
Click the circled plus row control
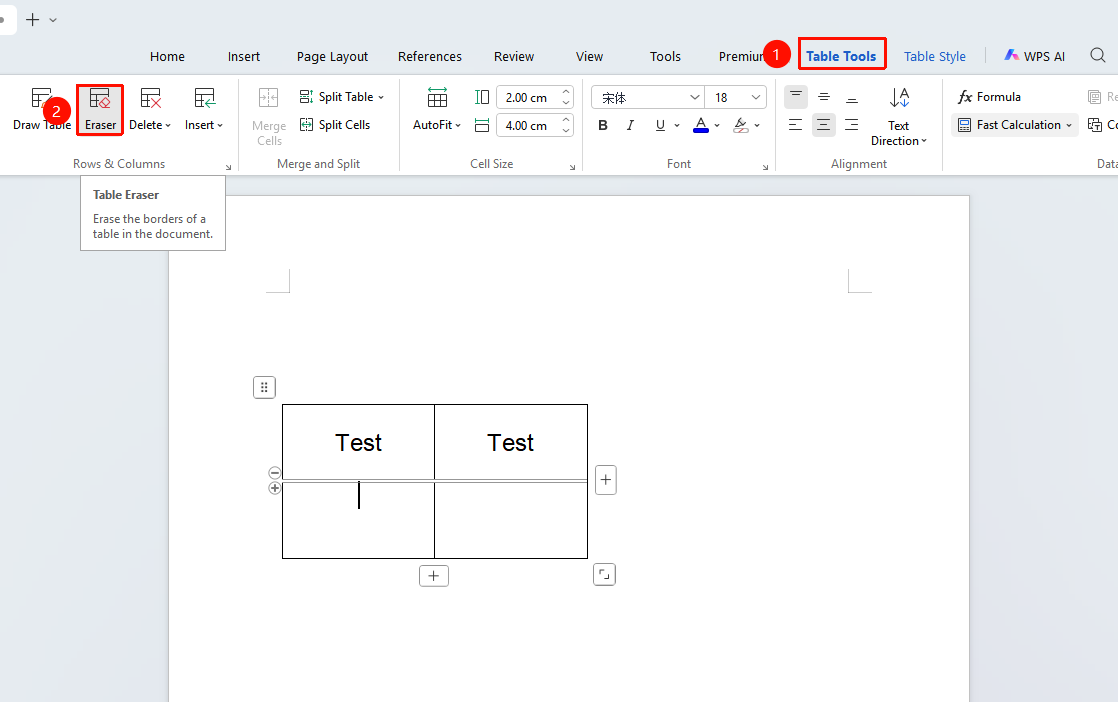pos(275,488)
